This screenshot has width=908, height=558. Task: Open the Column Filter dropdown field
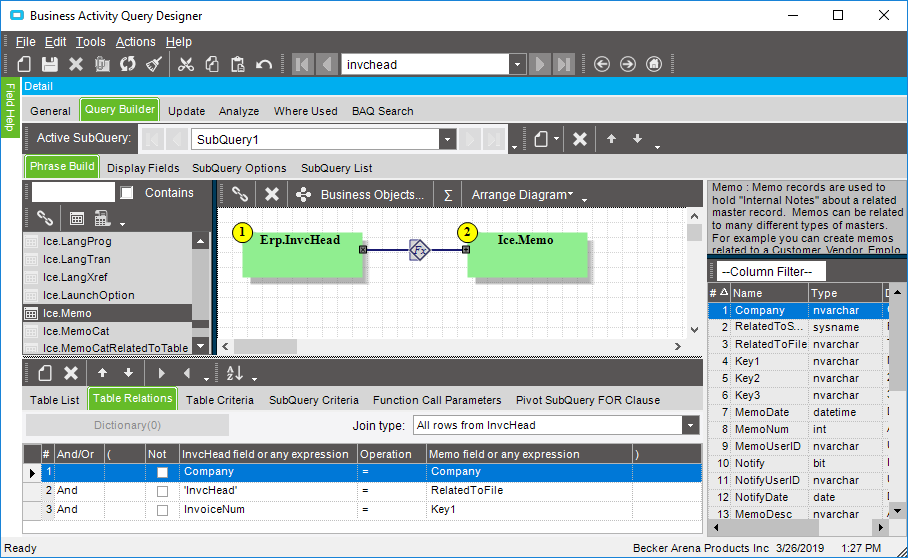[771, 271]
